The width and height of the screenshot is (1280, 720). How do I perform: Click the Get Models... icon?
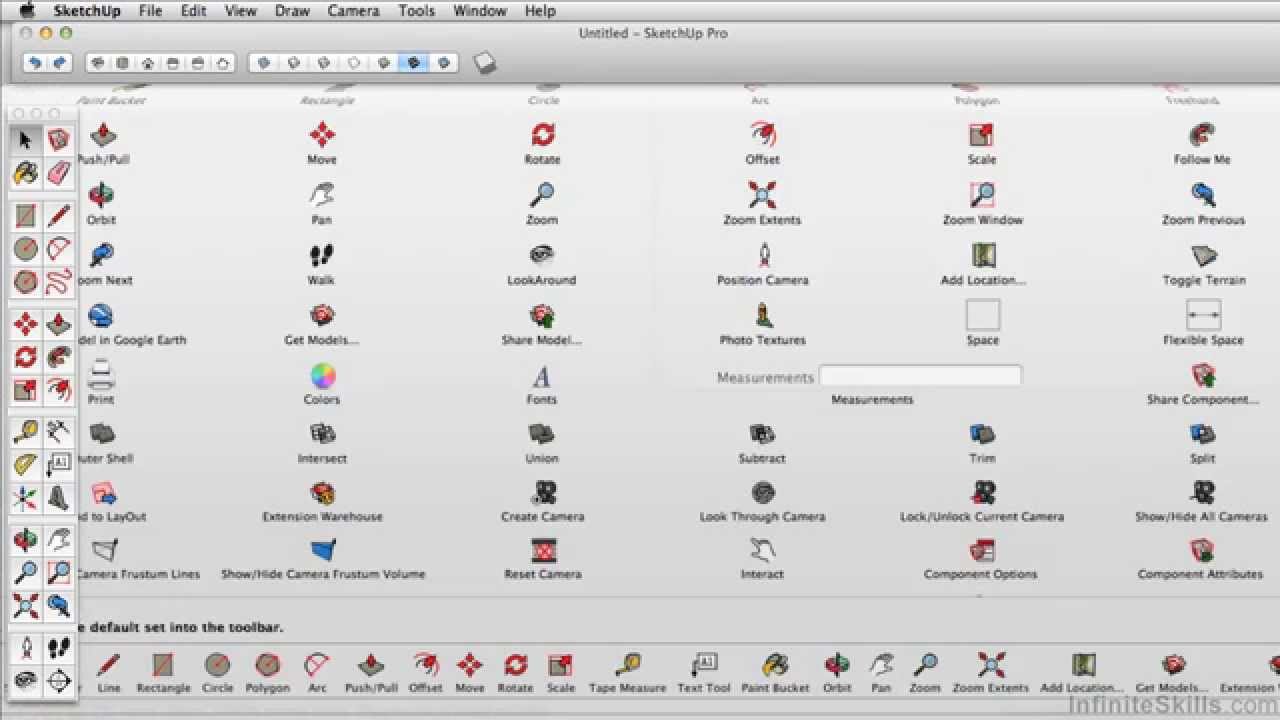(322, 315)
